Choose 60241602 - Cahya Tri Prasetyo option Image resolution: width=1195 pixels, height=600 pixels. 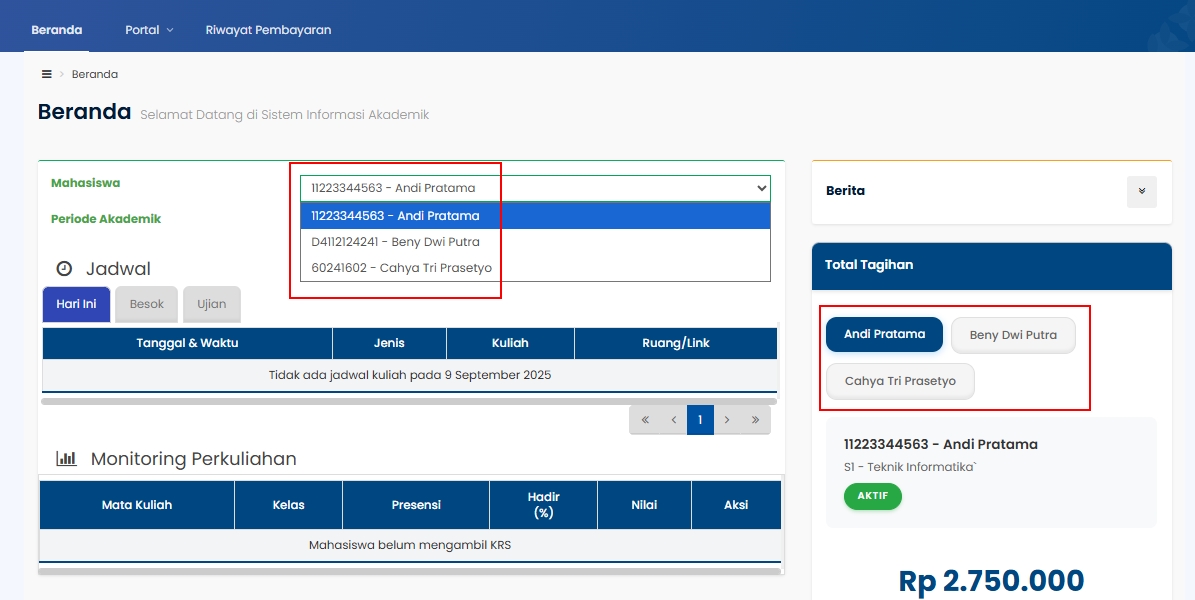point(401,268)
